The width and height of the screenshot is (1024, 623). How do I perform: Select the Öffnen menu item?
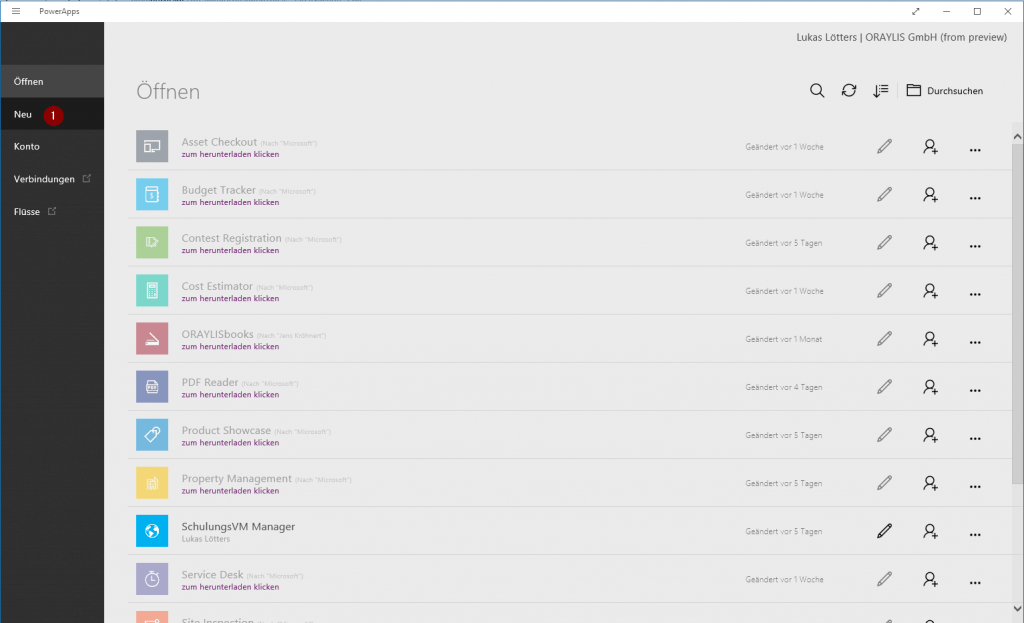52,82
